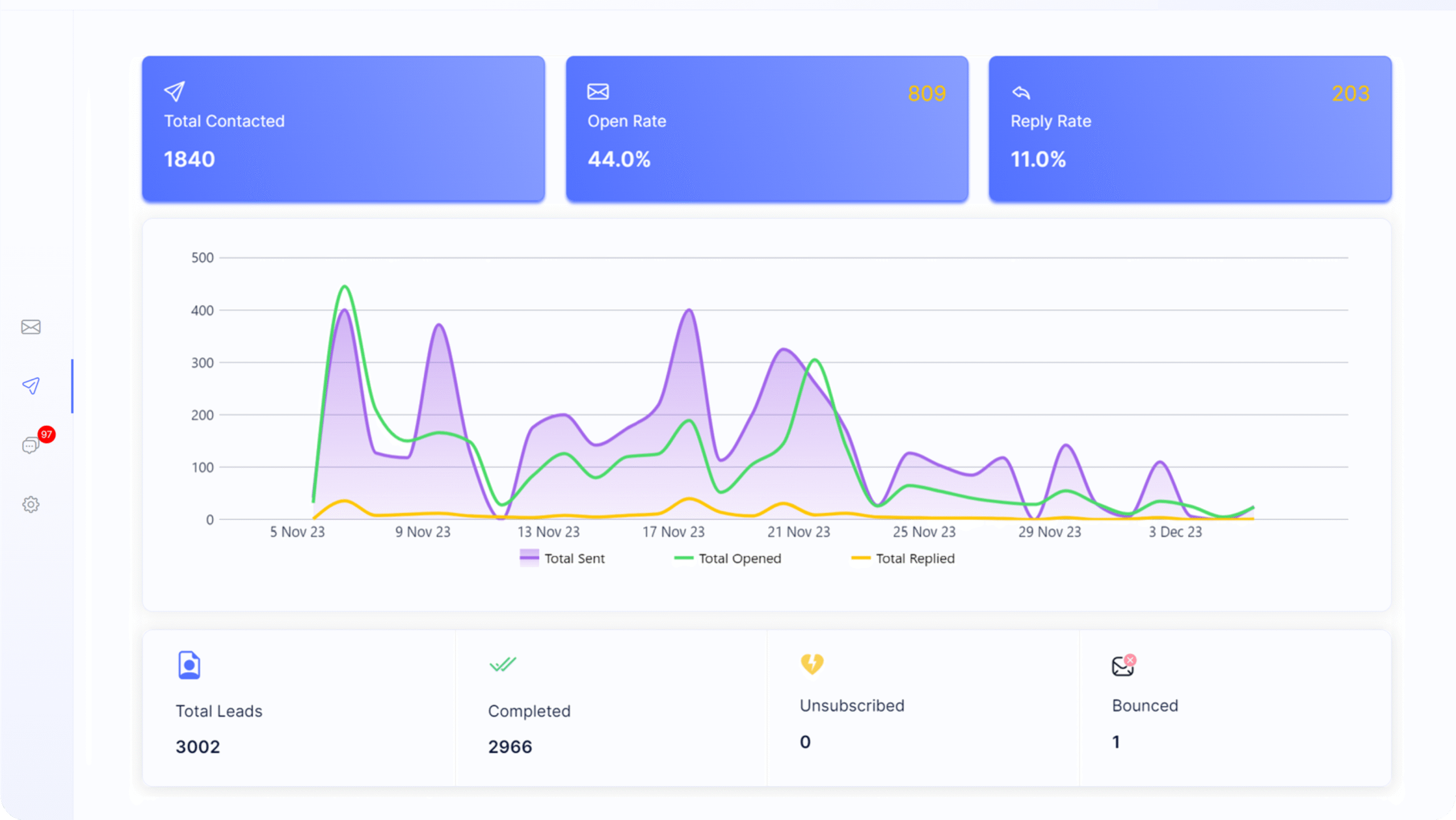Image resolution: width=1456 pixels, height=820 pixels.
Task: Click the reply arrow icon on Reply Rate card
Action: tap(1021, 92)
